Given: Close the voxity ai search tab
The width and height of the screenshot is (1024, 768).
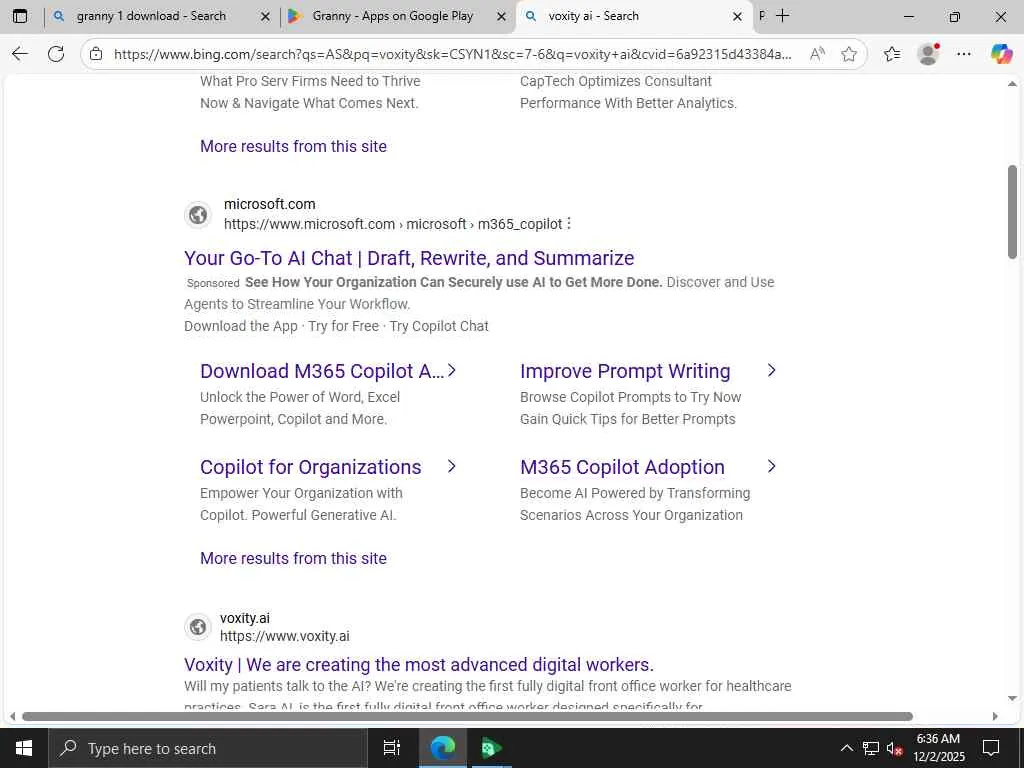Looking at the screenshot, I should pyautogui.click(x=737, y=17).
